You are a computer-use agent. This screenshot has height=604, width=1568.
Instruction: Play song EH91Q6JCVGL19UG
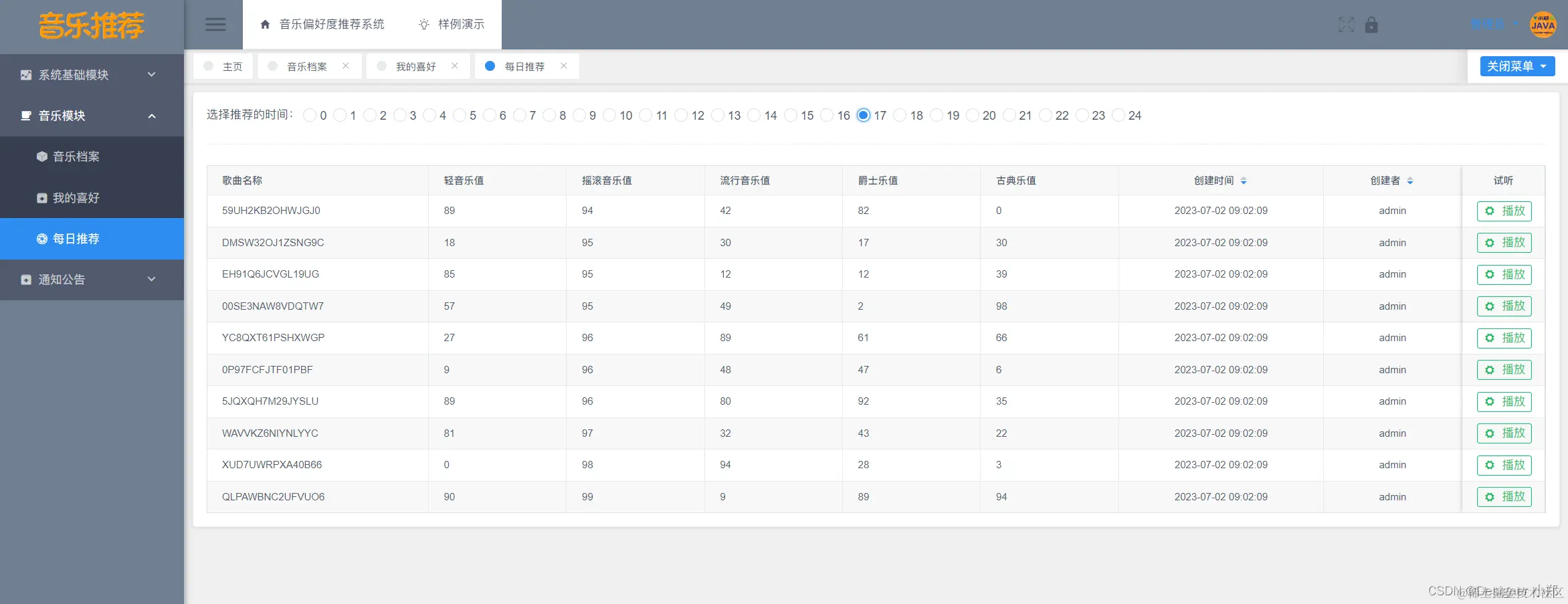[x=1504, y=275]
